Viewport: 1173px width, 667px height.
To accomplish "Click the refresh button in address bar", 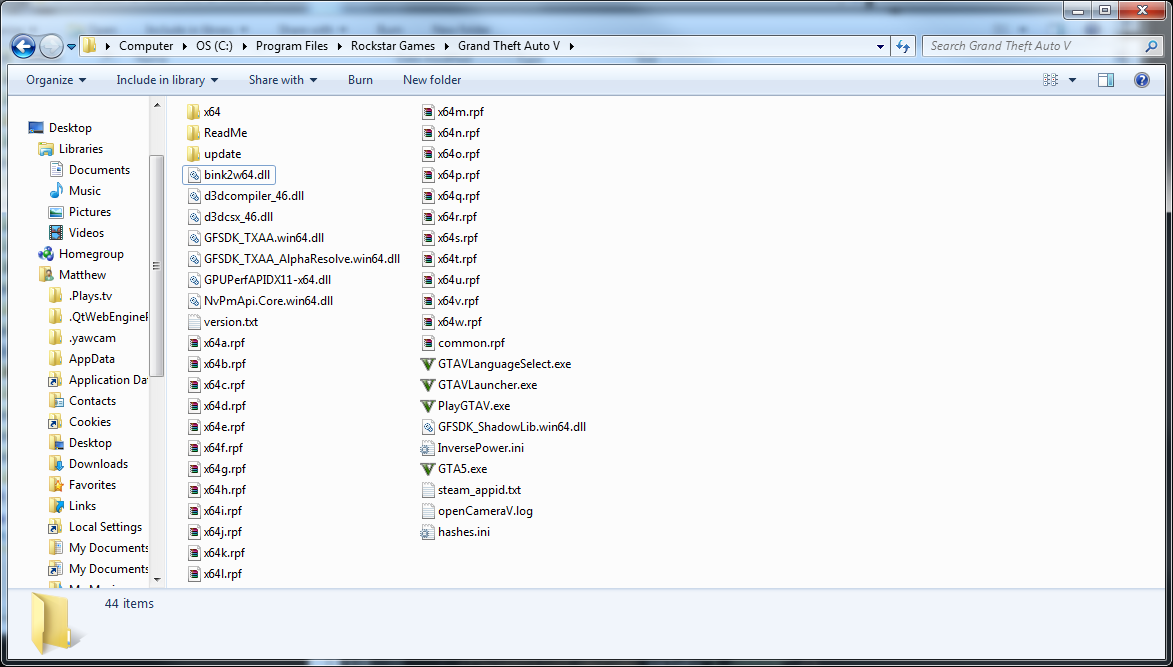I will tap(903, 46).
